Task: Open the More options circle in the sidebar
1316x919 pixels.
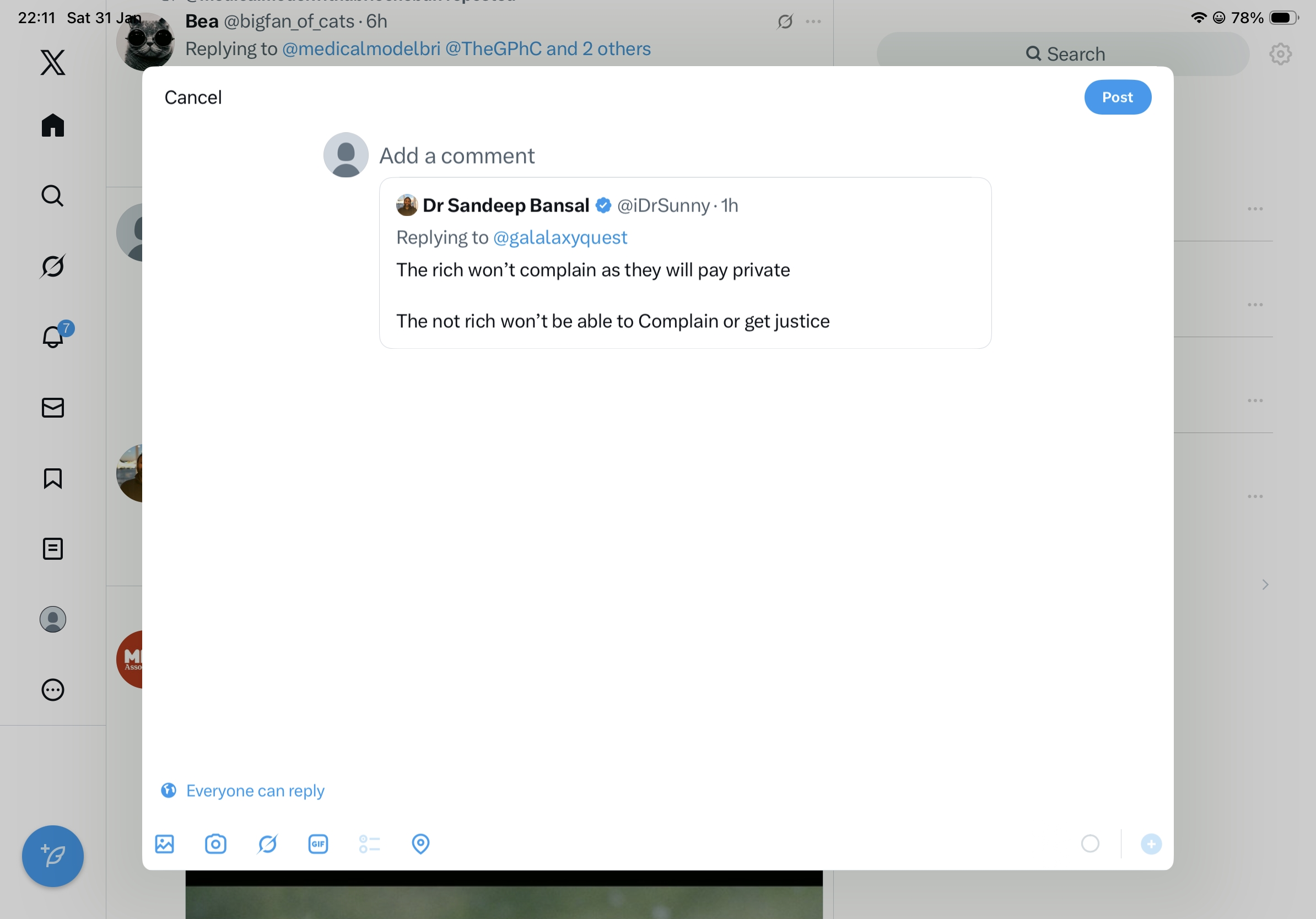Action: click(x=53, y=690)
